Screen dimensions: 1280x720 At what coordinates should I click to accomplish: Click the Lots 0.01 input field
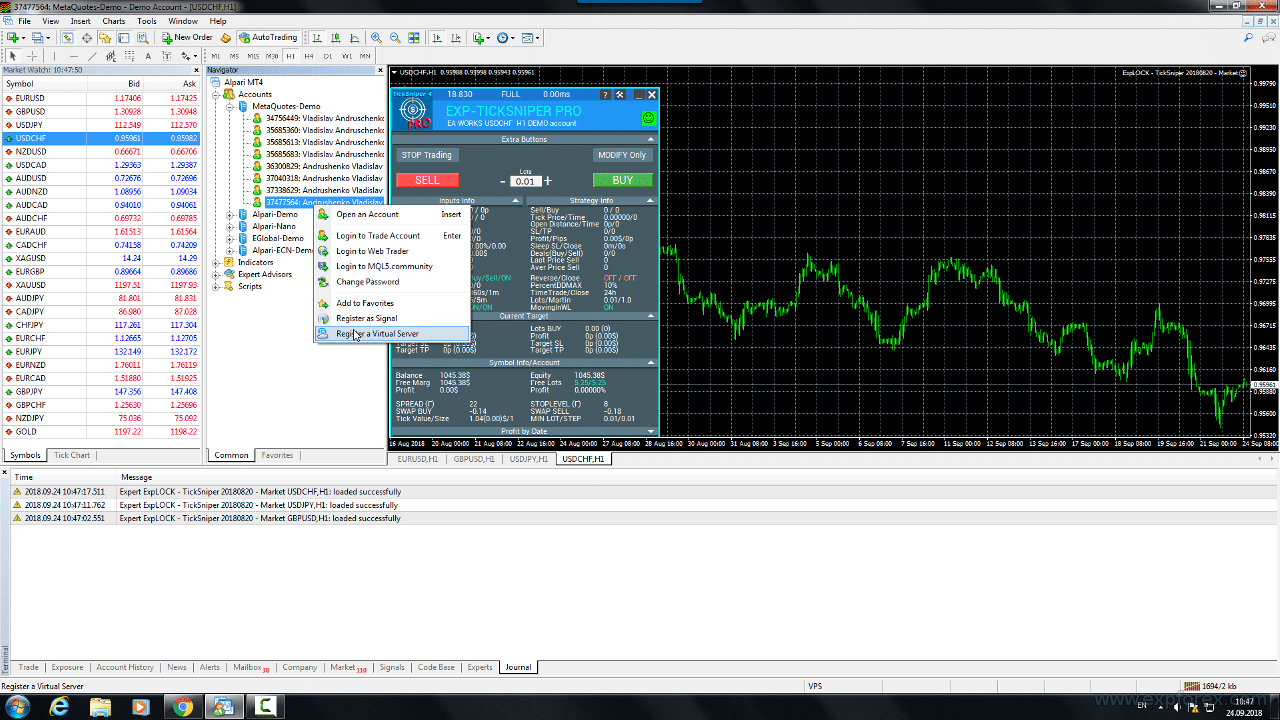(x=525, y=182)
